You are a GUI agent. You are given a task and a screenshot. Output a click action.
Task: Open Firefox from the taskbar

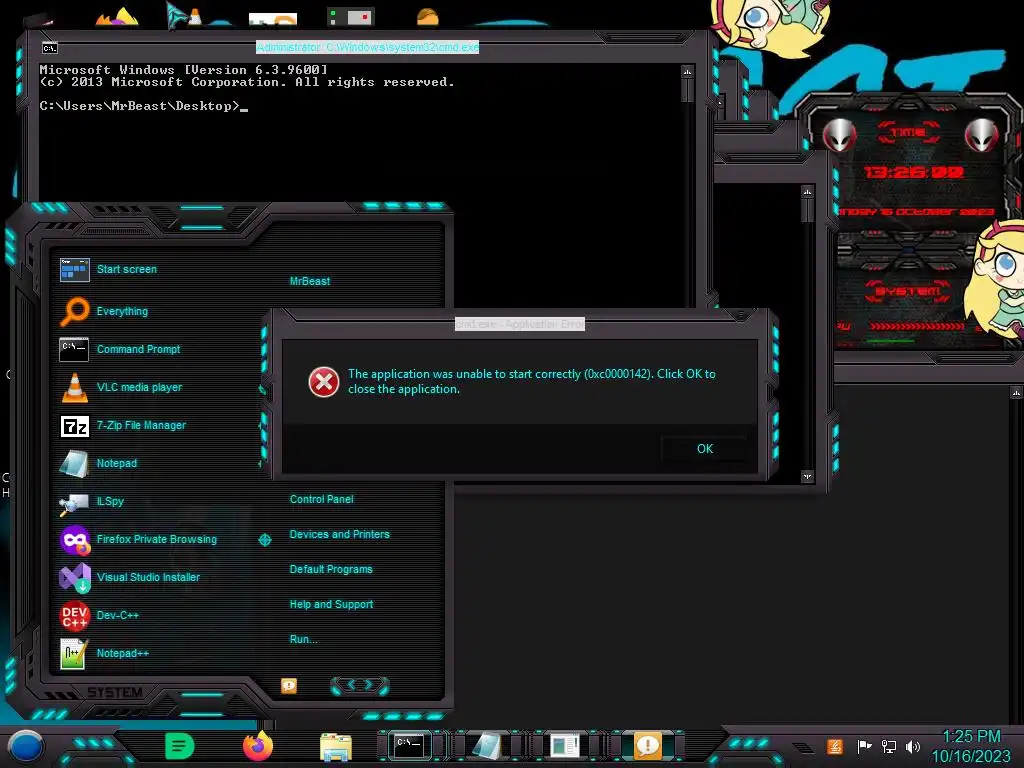[x=258, y=746]
